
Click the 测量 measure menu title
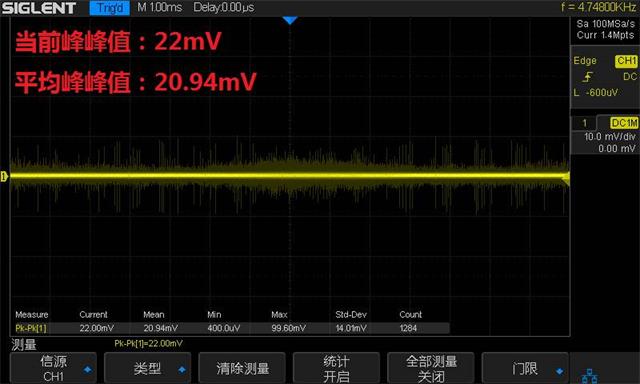pos(24,345)
